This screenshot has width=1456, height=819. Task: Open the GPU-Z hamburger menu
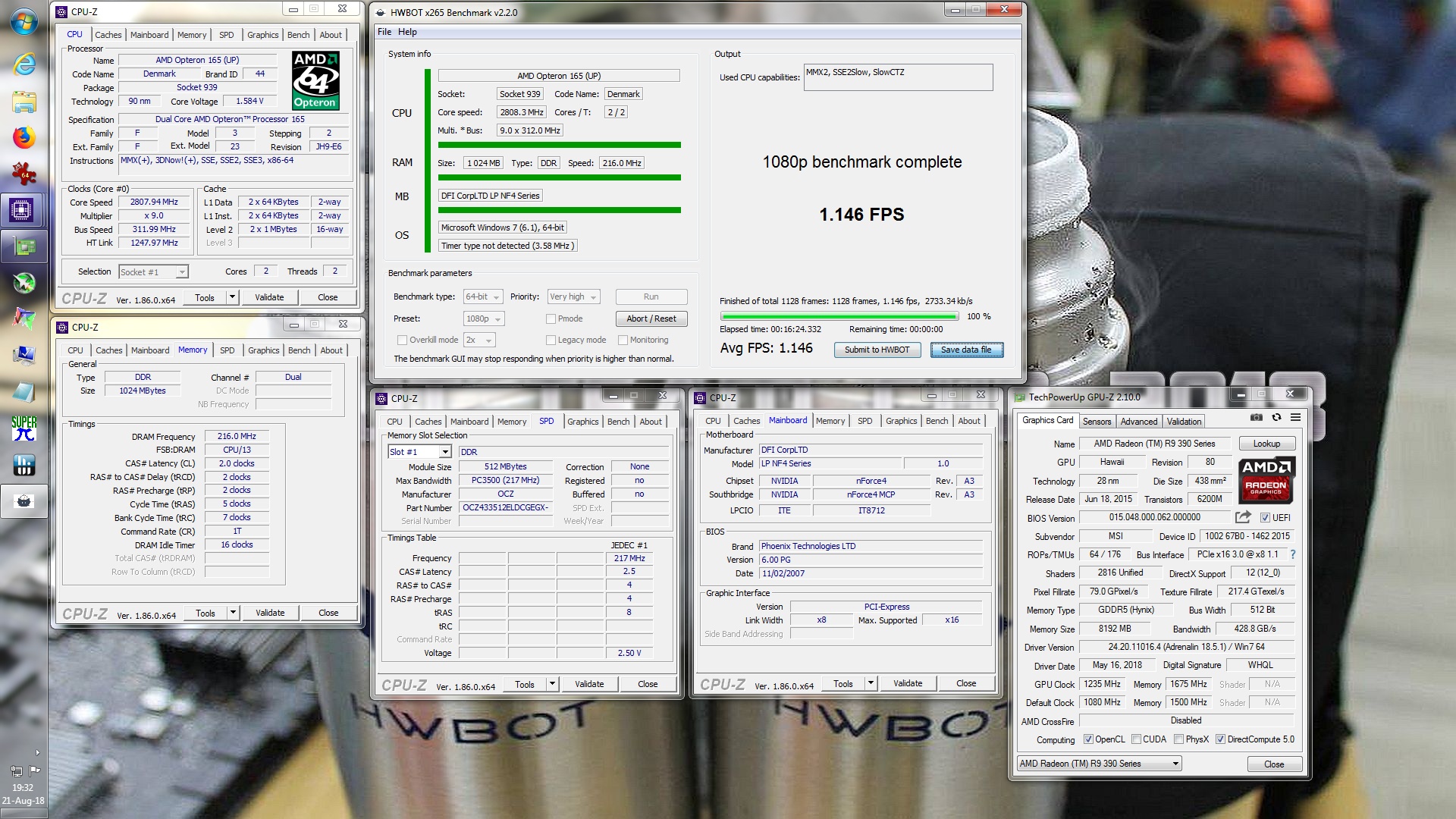(1296, 417)
